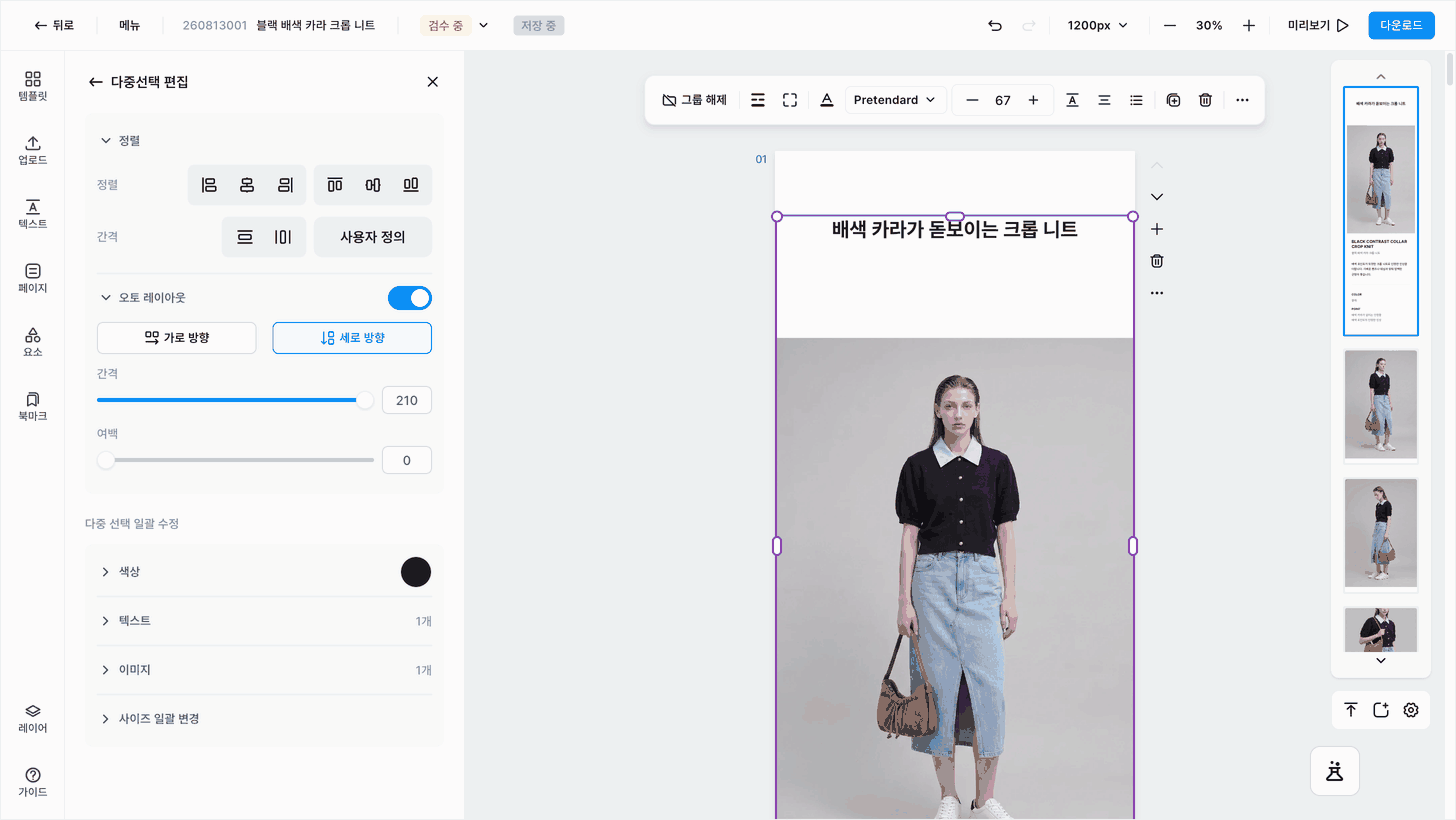1456x820 pixels.
Task: Align selection to the top edge
Action: pos(335,185)
